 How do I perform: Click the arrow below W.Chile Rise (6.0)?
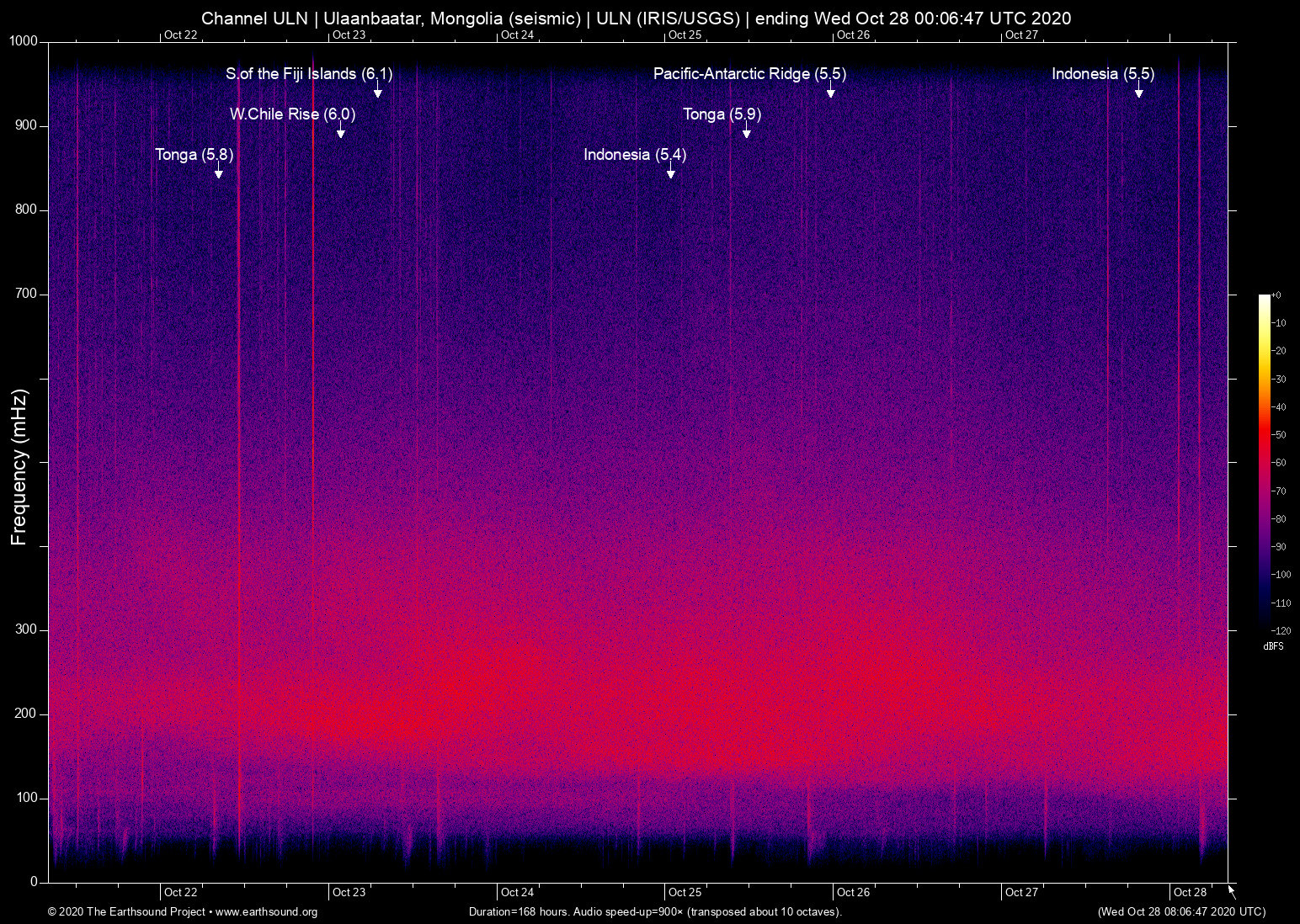341,132
